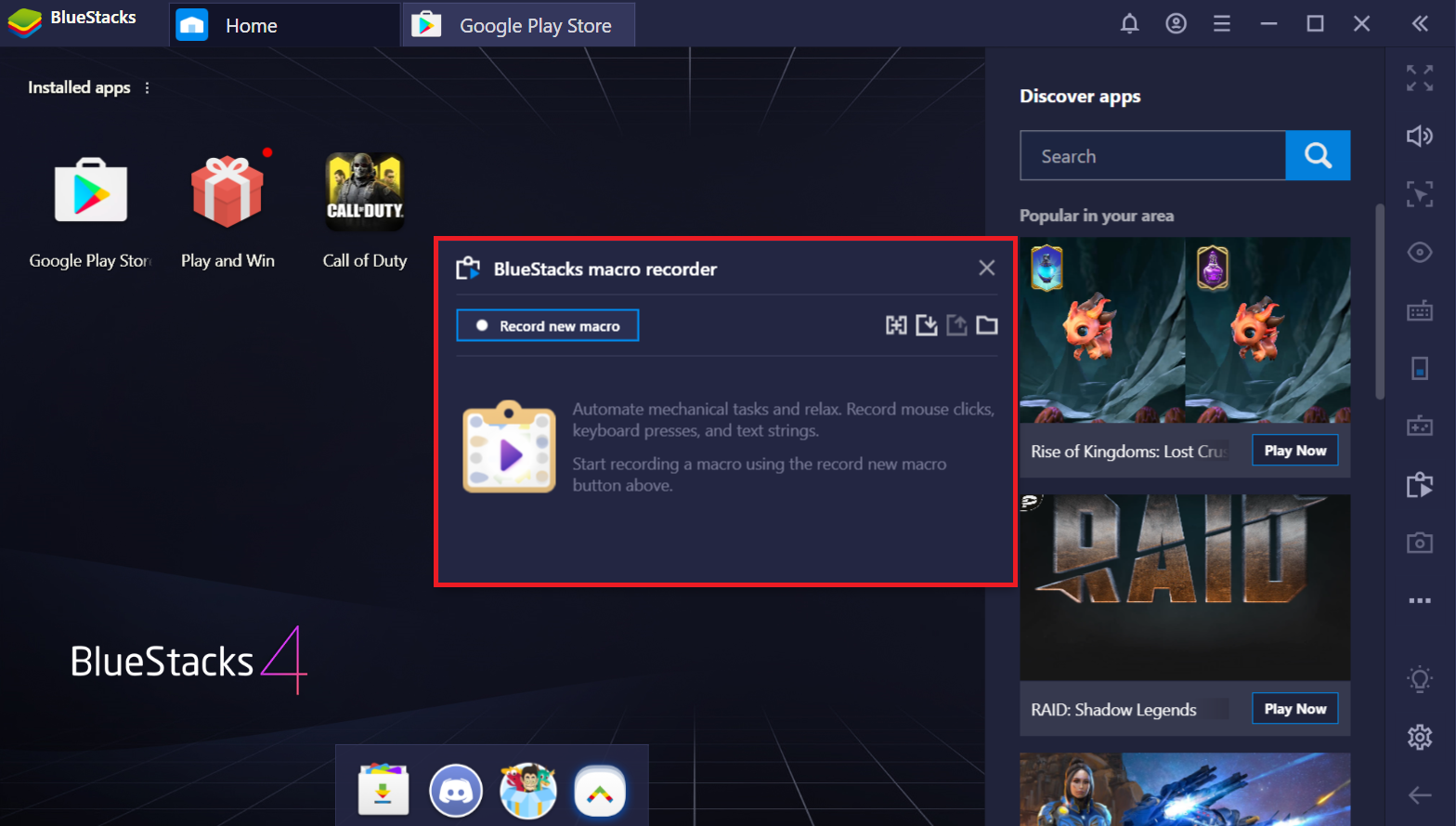Click the lightbulb icon in the sidebar
This screenshot has width=1456, height=826.
coord(1420,679)
